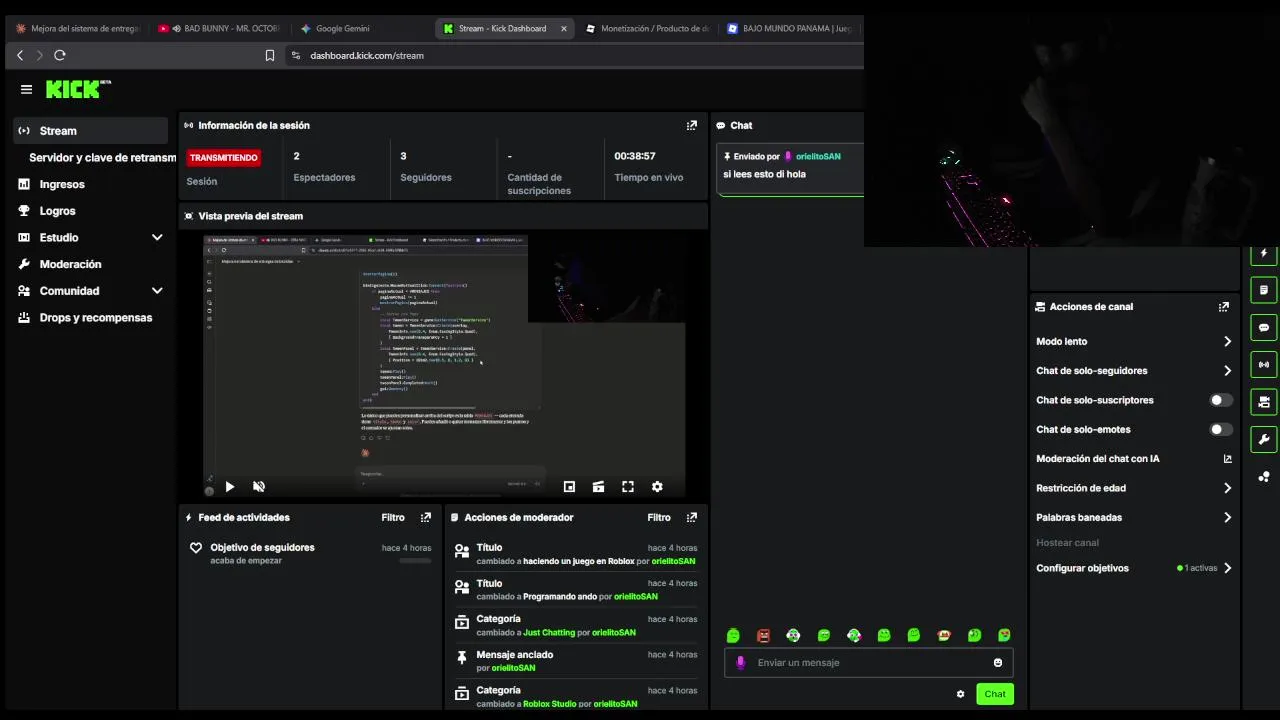Pop out the Acciones de canal panel
The height and width of the screenshot is (720, 1280).
click(x=1223, y=307)
